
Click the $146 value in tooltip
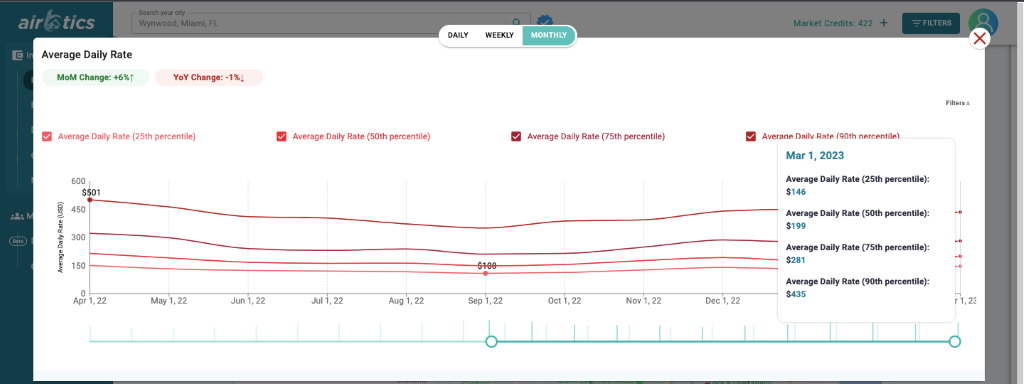[796, 192]
